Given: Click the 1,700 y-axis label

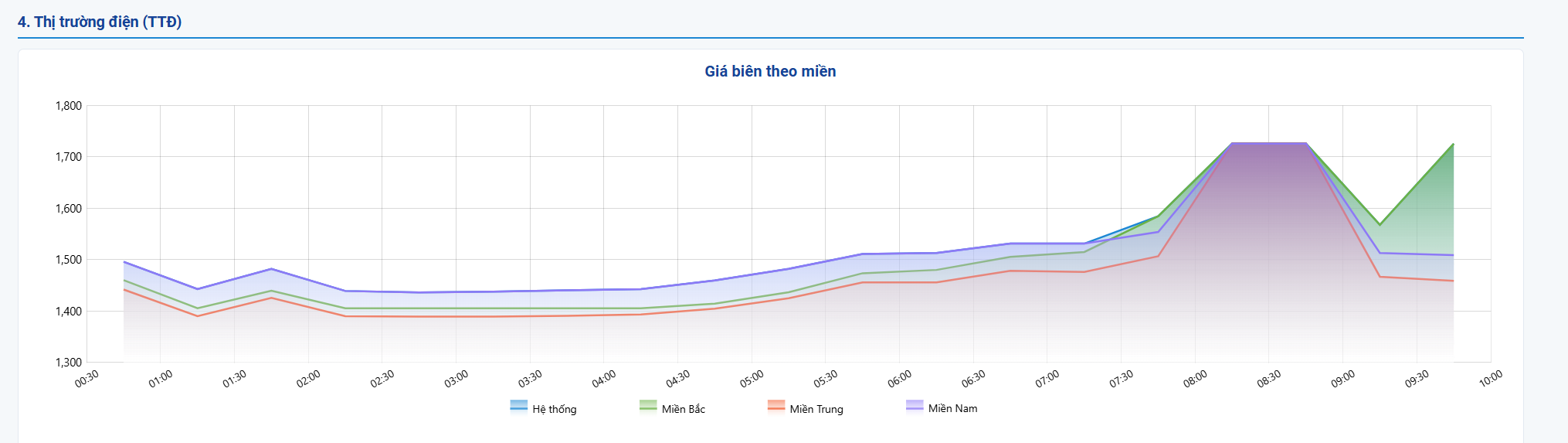Looking at the screenshot, I should click(x=69, y=157).
